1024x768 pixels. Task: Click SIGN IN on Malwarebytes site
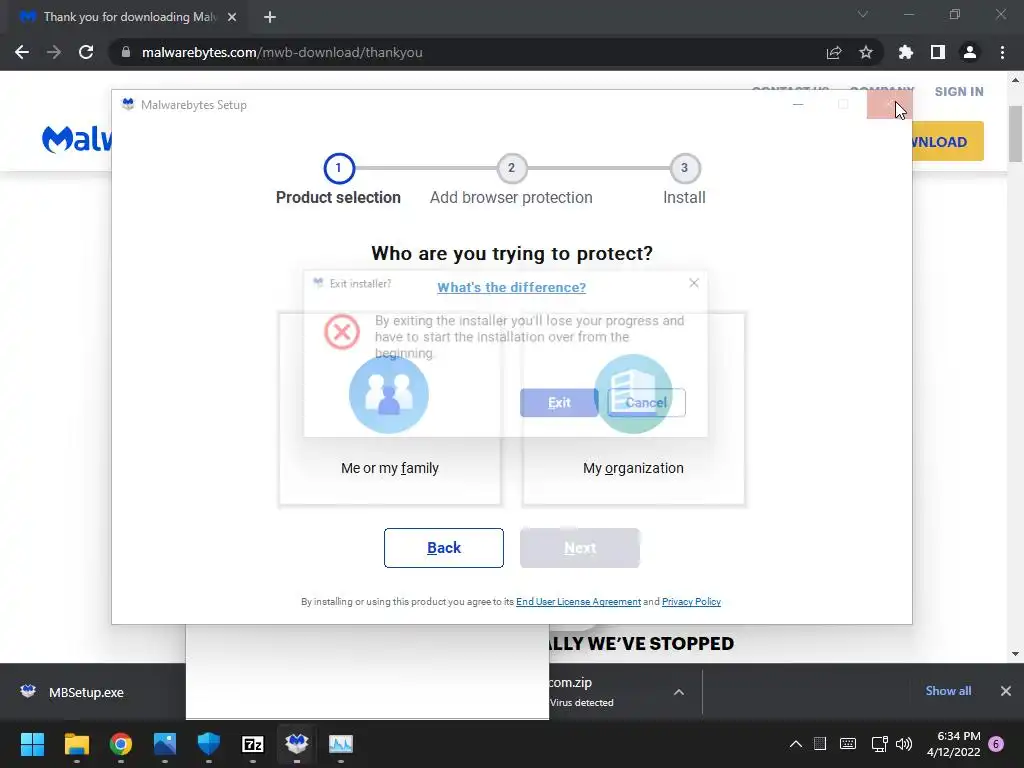pyautogui.click(x=959, y=91)
